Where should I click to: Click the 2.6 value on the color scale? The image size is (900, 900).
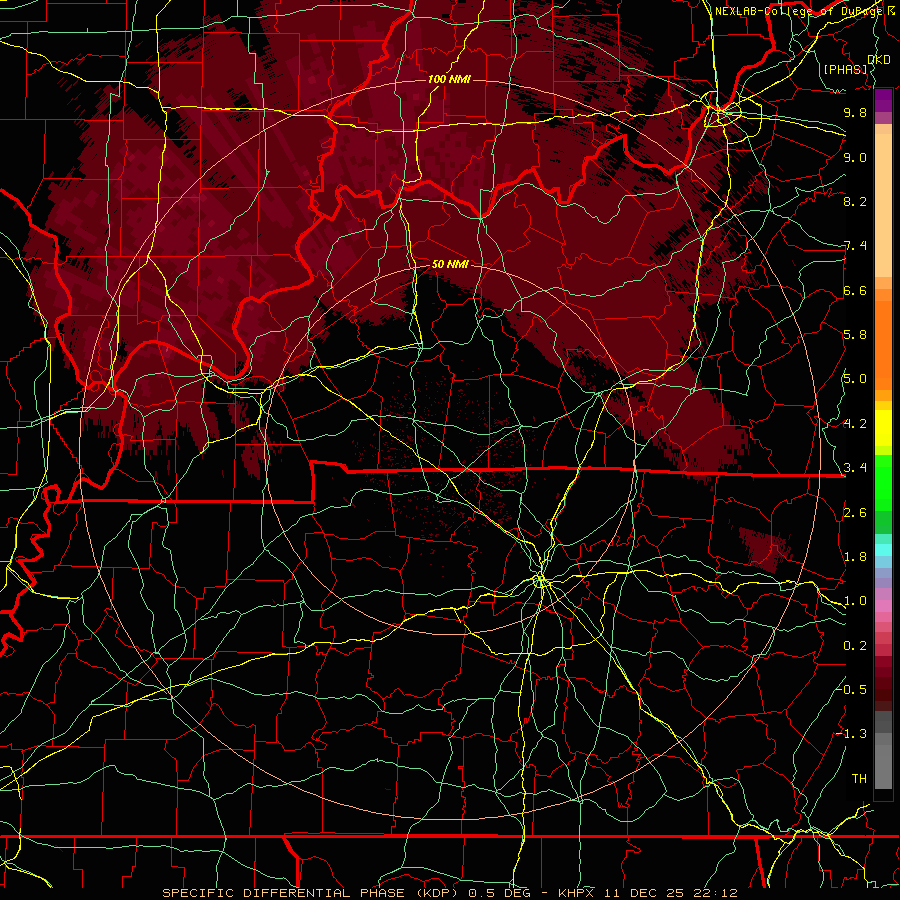click(855, 513)
